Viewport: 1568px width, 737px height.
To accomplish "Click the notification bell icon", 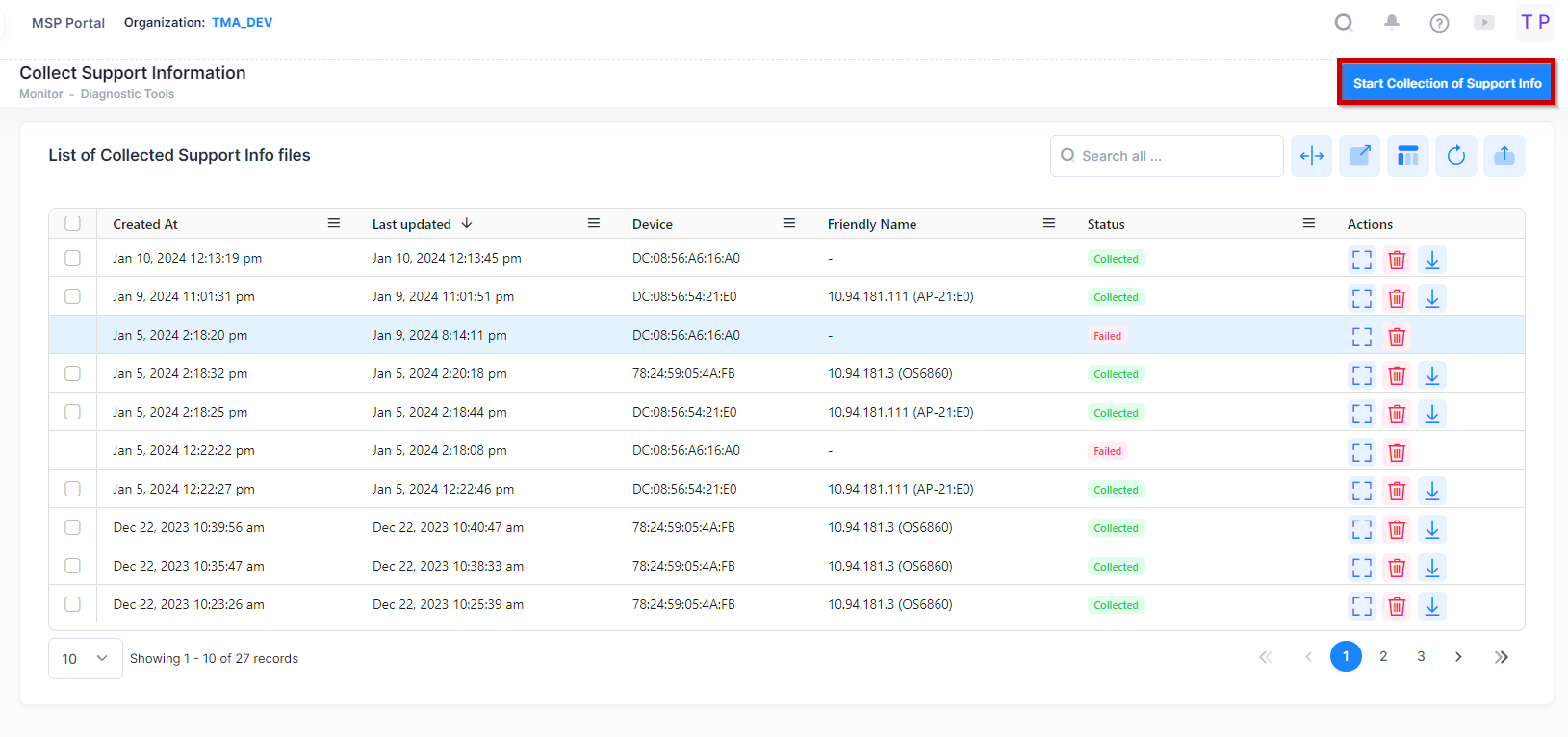I will click(1391, 22).
